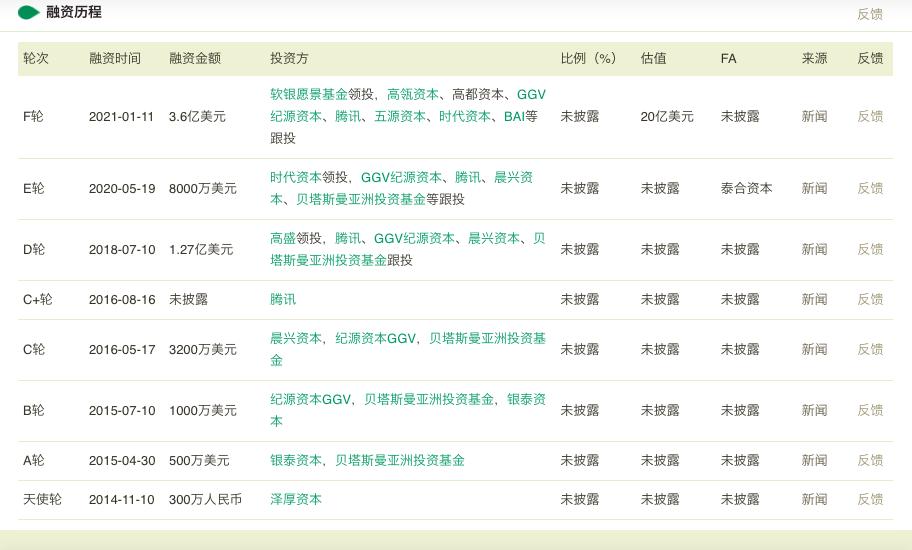This screenshot has height=550, width=912.
Task: Click the 融资金额 column header
Action: (195, 58)
